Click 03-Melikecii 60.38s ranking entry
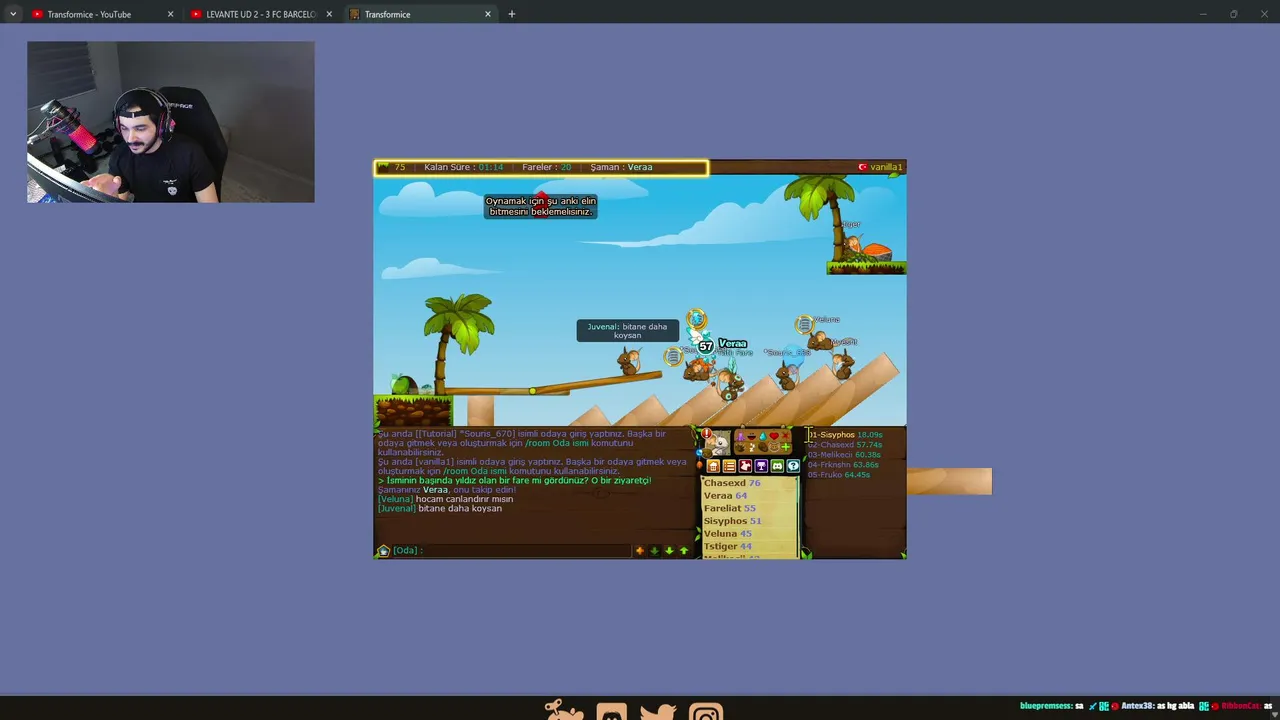 [845, 455]
